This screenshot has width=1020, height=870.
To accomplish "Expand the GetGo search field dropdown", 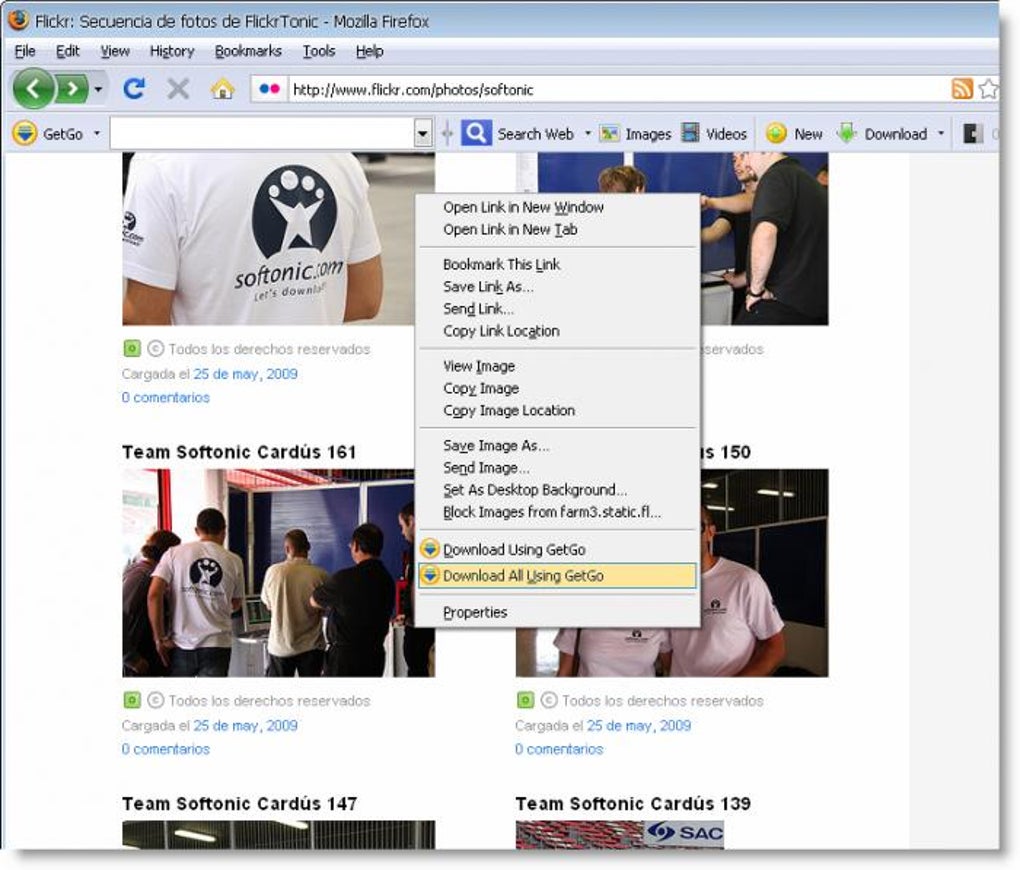I will 423,134.
